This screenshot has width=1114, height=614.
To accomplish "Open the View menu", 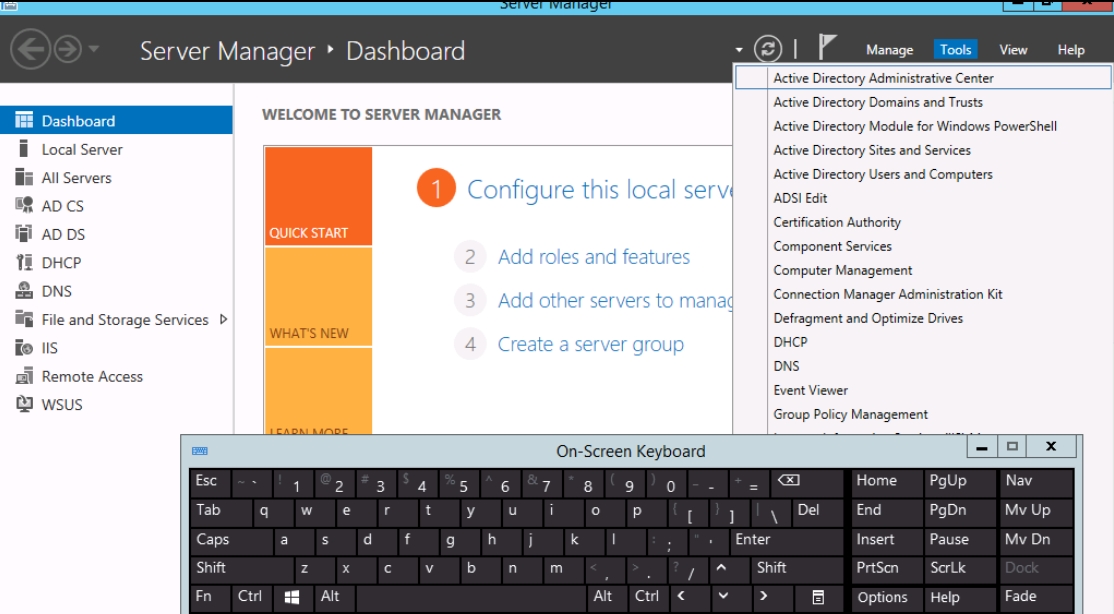I will coord(1013,50).
